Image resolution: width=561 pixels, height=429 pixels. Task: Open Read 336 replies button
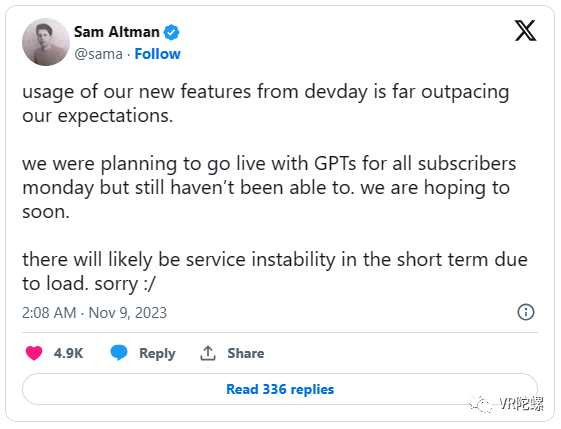(280, 389)
